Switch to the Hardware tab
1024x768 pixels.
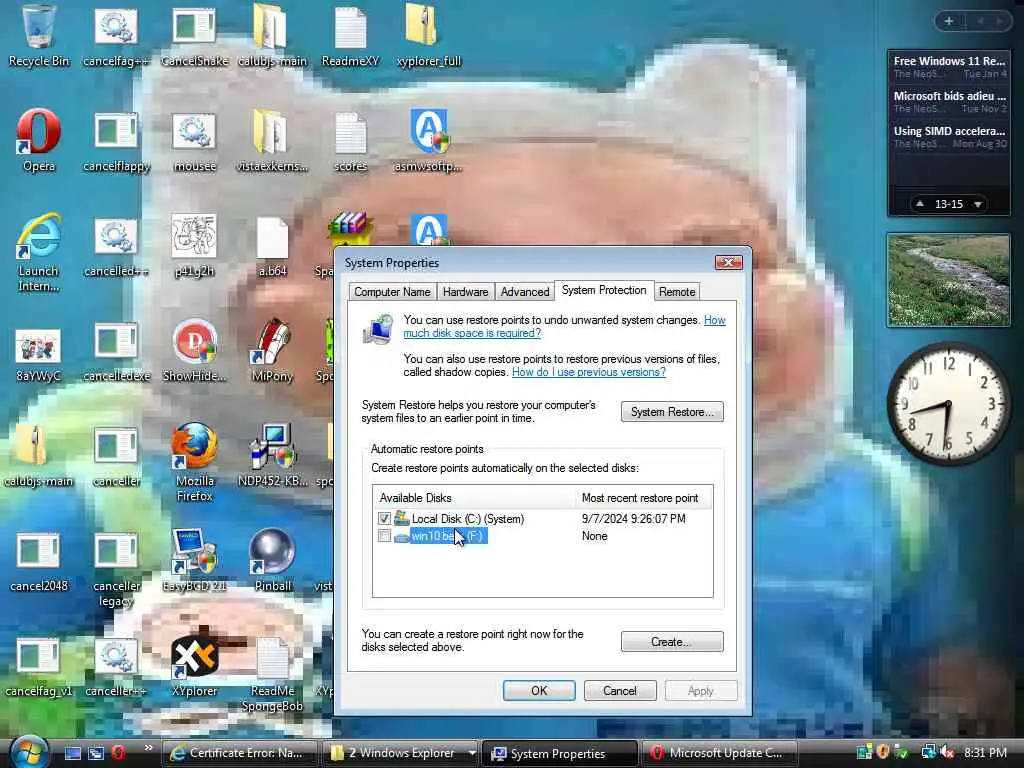(465, 292)
